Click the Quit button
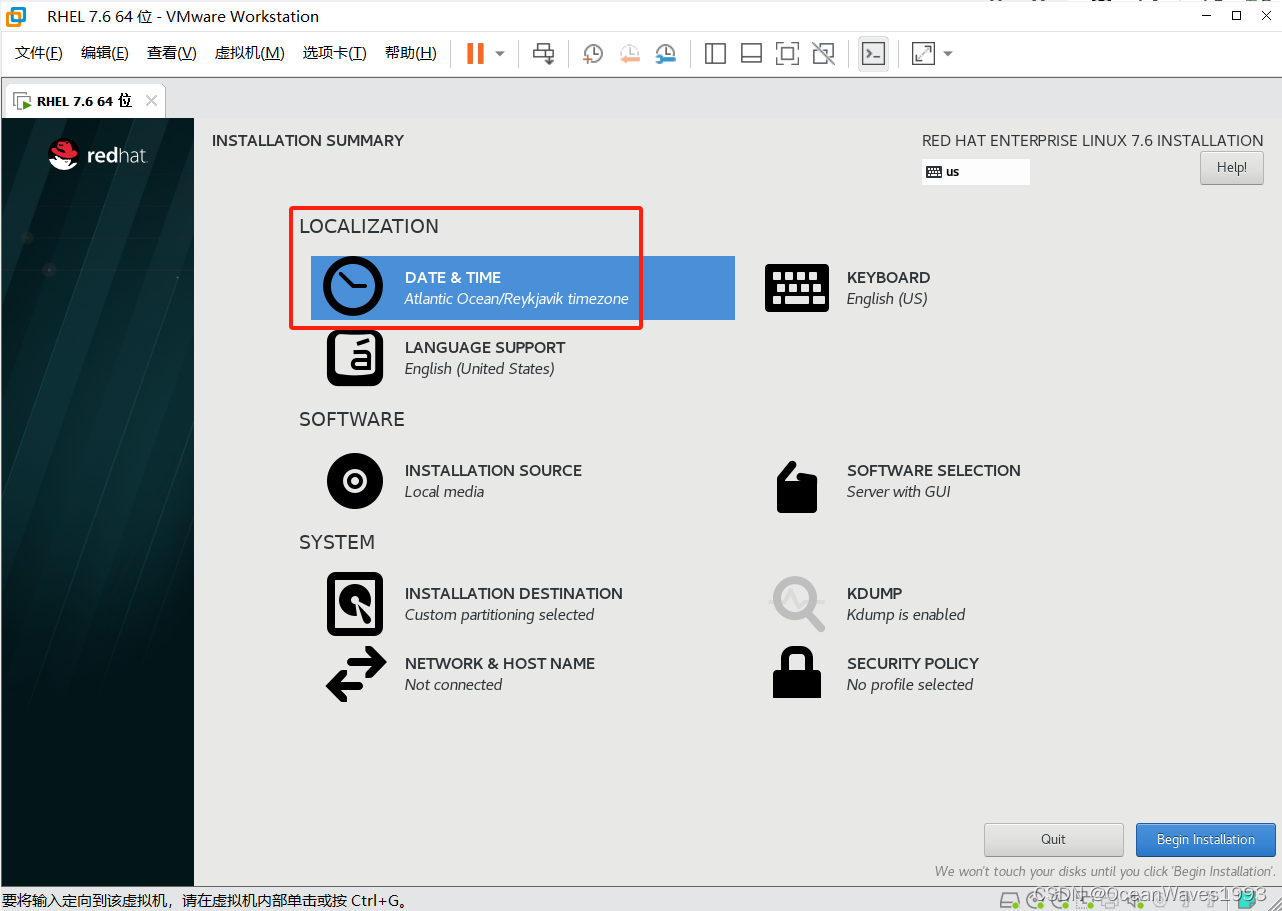The height and width of the screenshot is (911, 1282). (x=1053, y=840)
